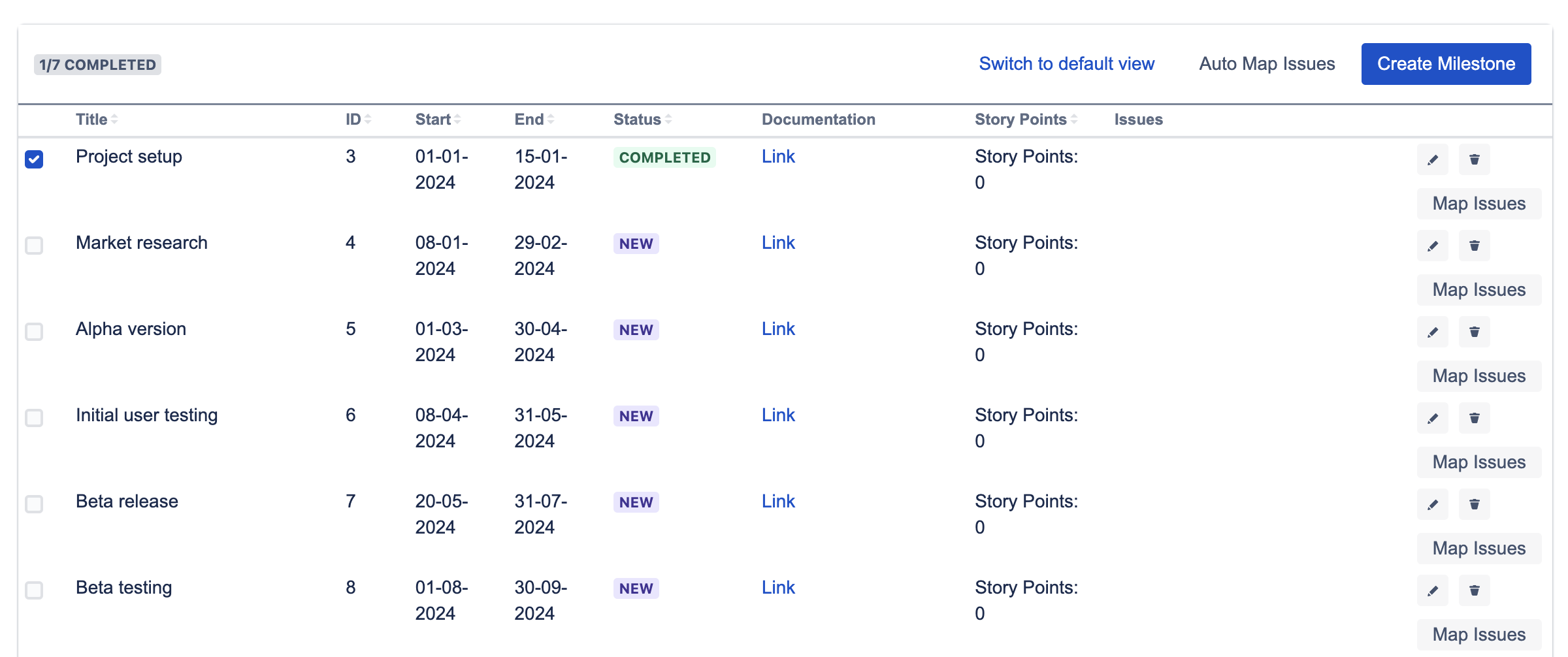
Task: Uncheck the Project setup checkbox
Action: (35, 157)
